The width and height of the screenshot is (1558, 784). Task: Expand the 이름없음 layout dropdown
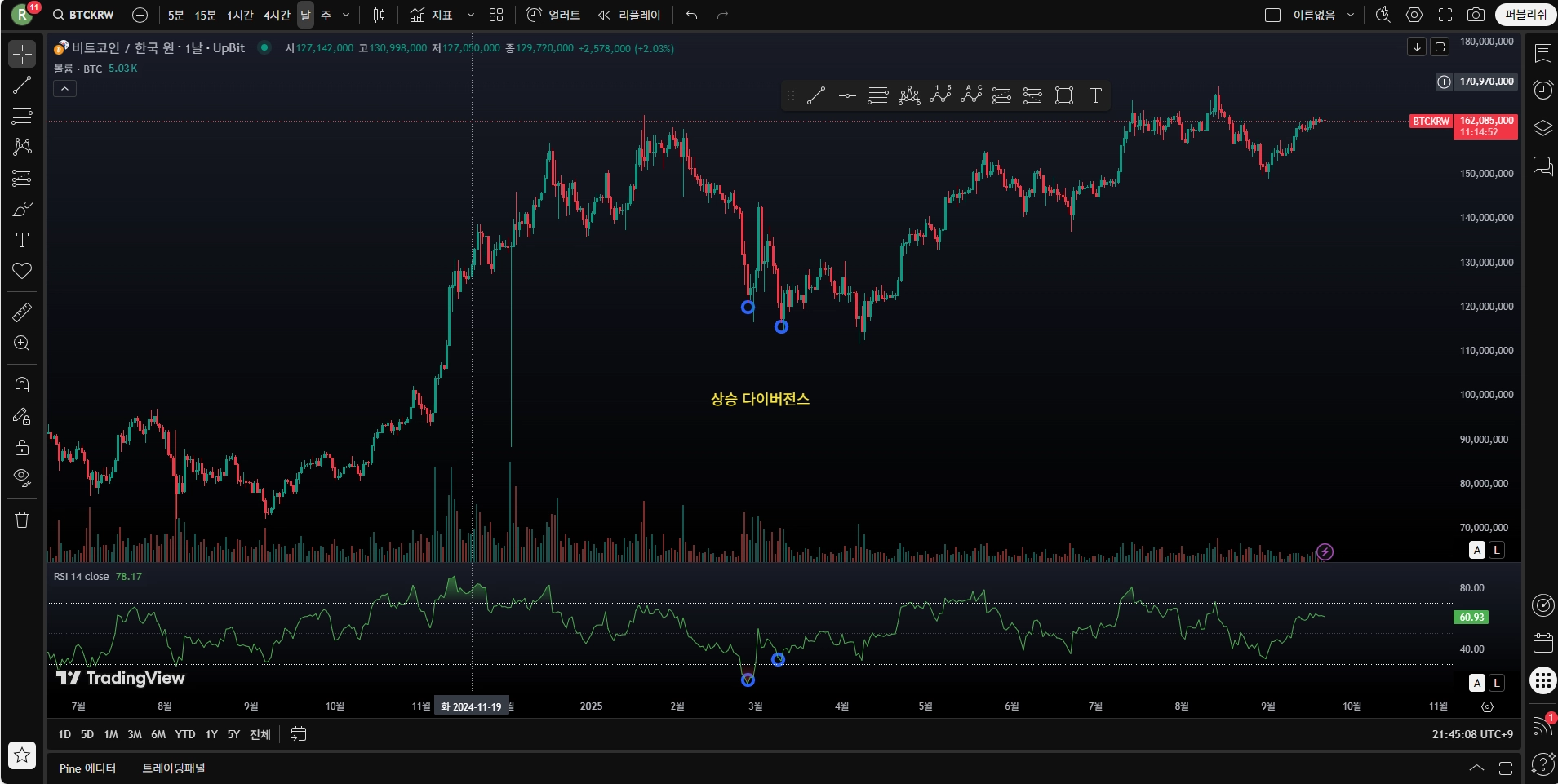(x=1350, y=15)
